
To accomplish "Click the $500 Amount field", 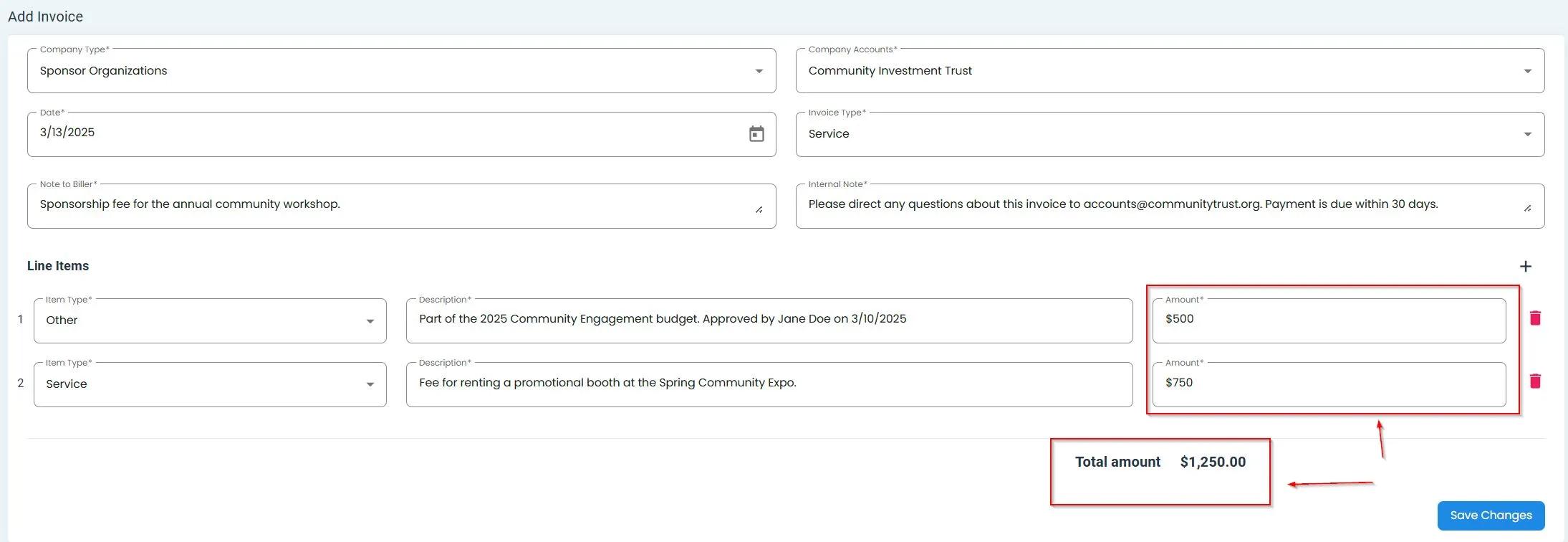I will [x=1328, y=320].
